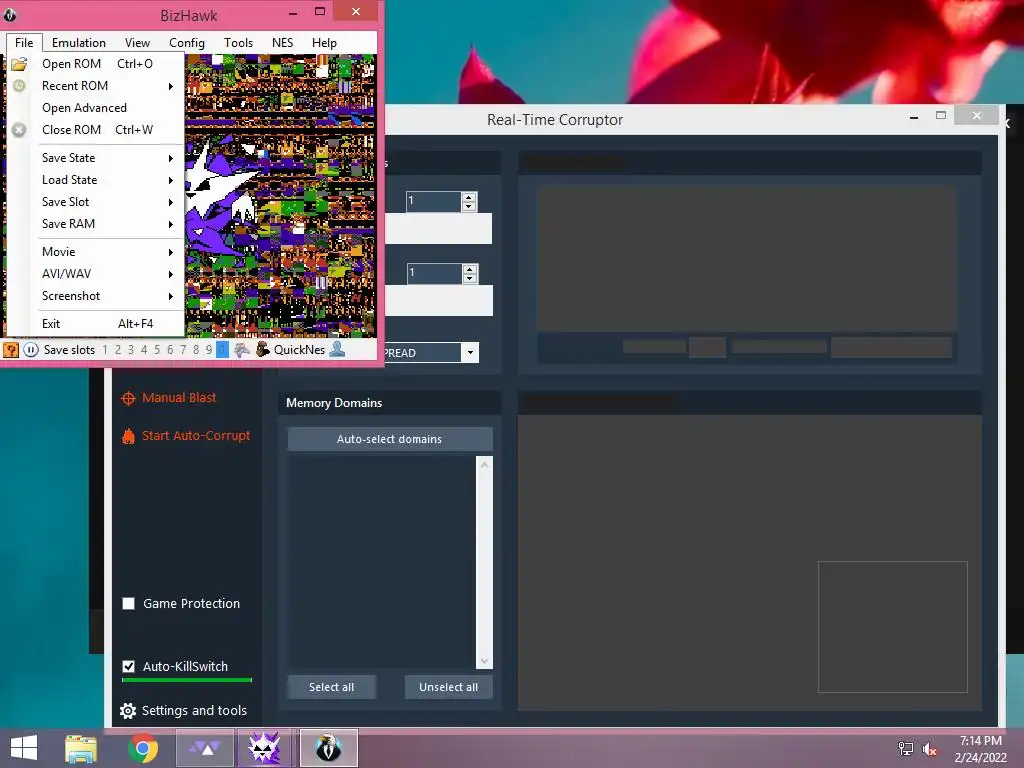Open the dropdown ending in READ
The width and height of the screenshot is (1024, 768).
click(x=470, y=353)
